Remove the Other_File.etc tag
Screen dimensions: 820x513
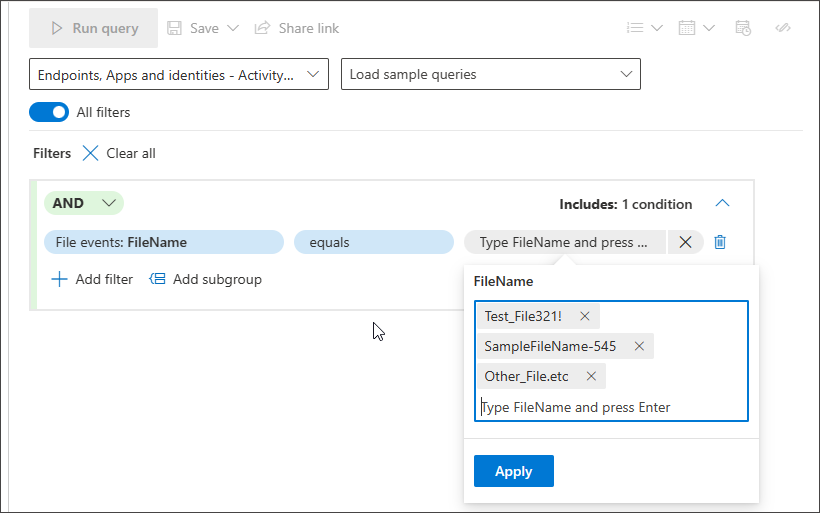point(591,376)
